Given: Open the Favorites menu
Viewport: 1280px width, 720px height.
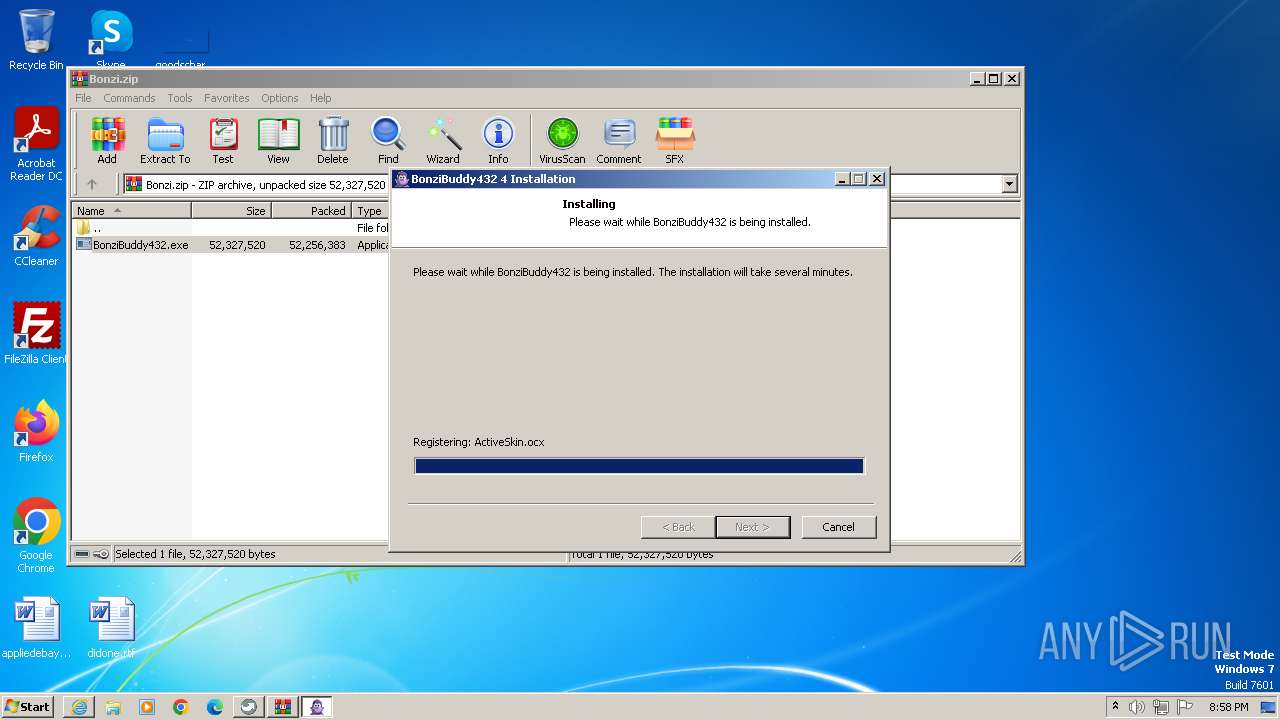Looking at the screenshot, I should coord(227,98).
